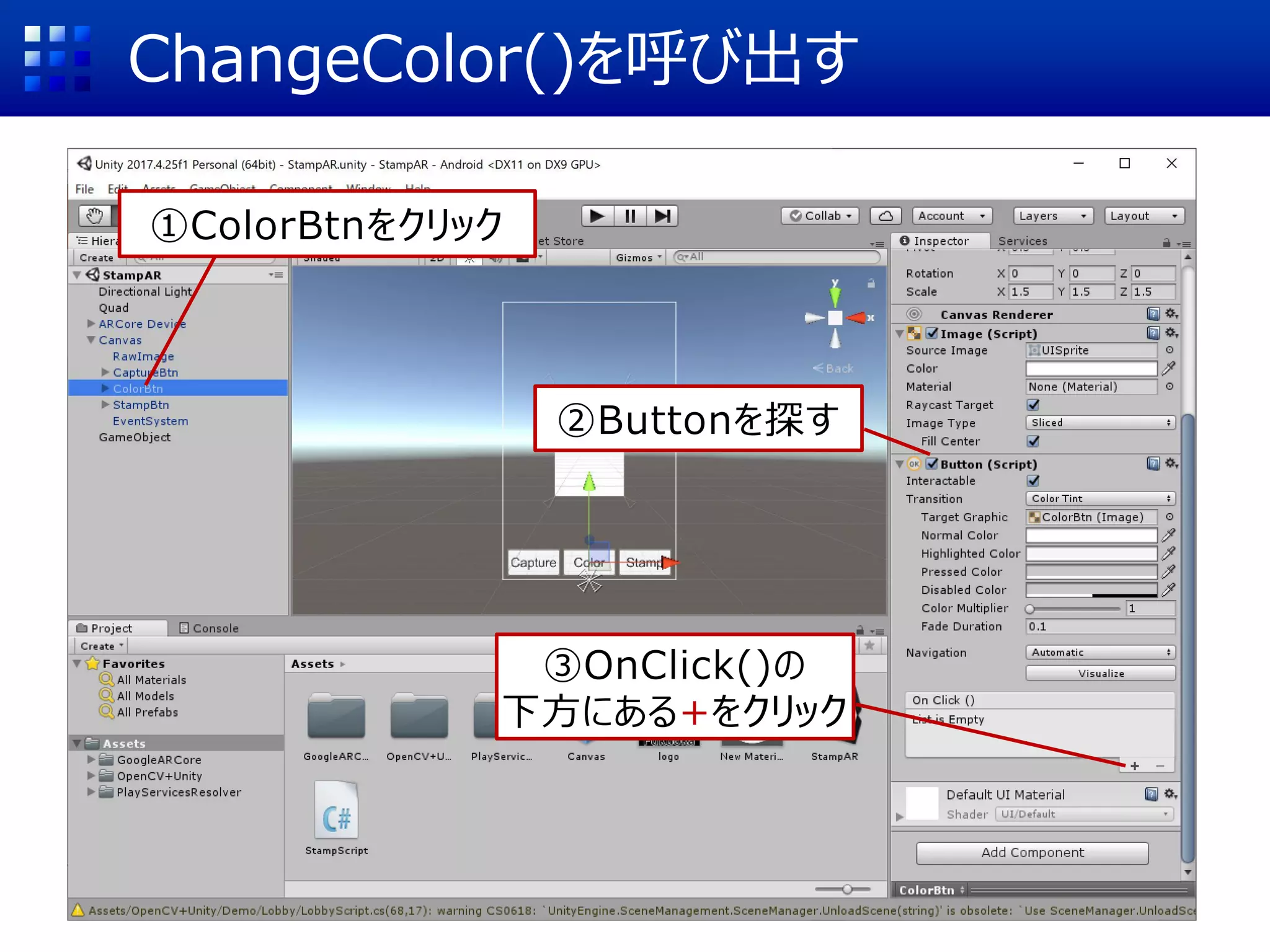
Task: Open Canvas Renderer gear settings
Action: click(1171, 314)
